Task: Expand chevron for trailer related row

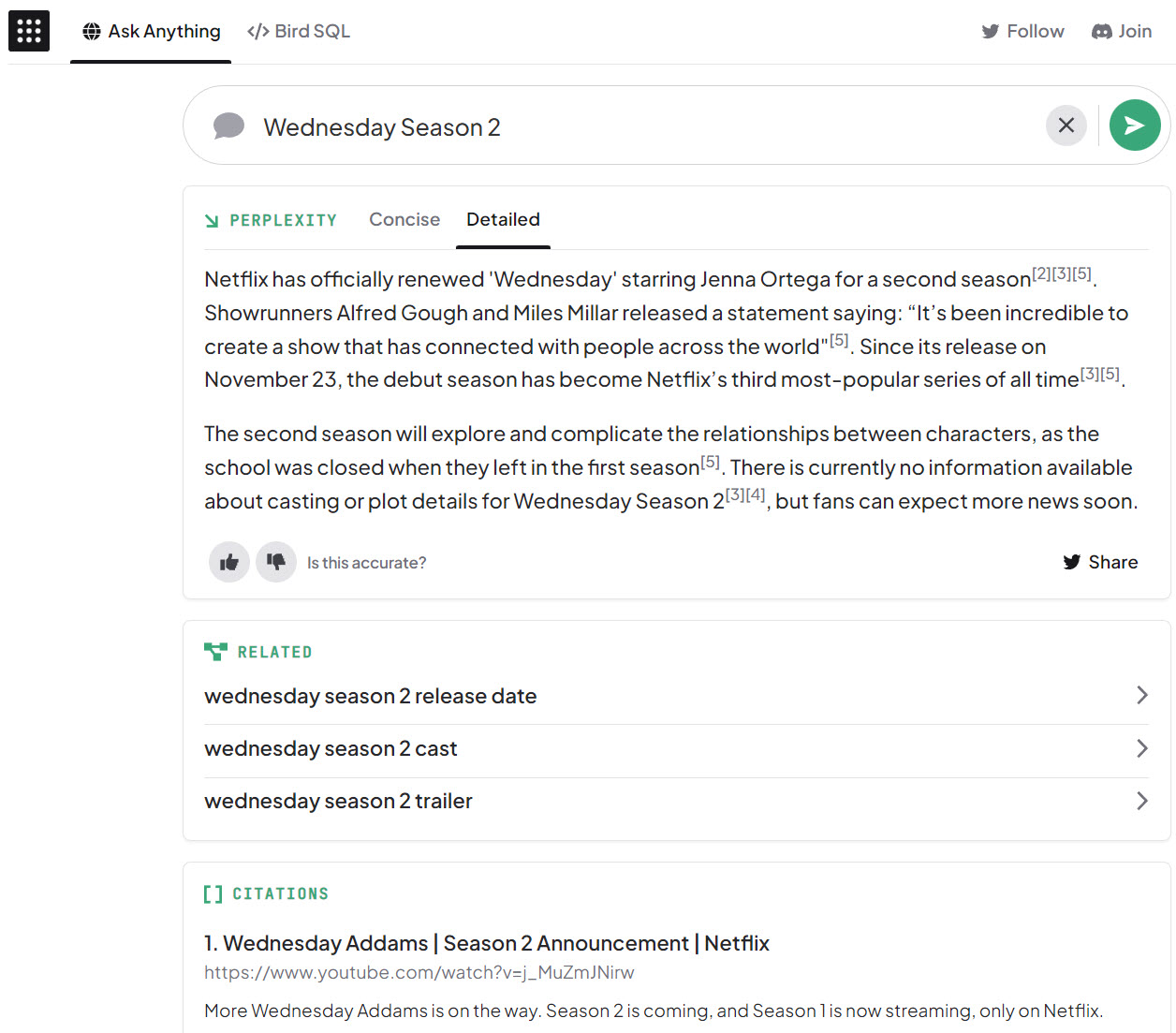Action: [1141, 800]
